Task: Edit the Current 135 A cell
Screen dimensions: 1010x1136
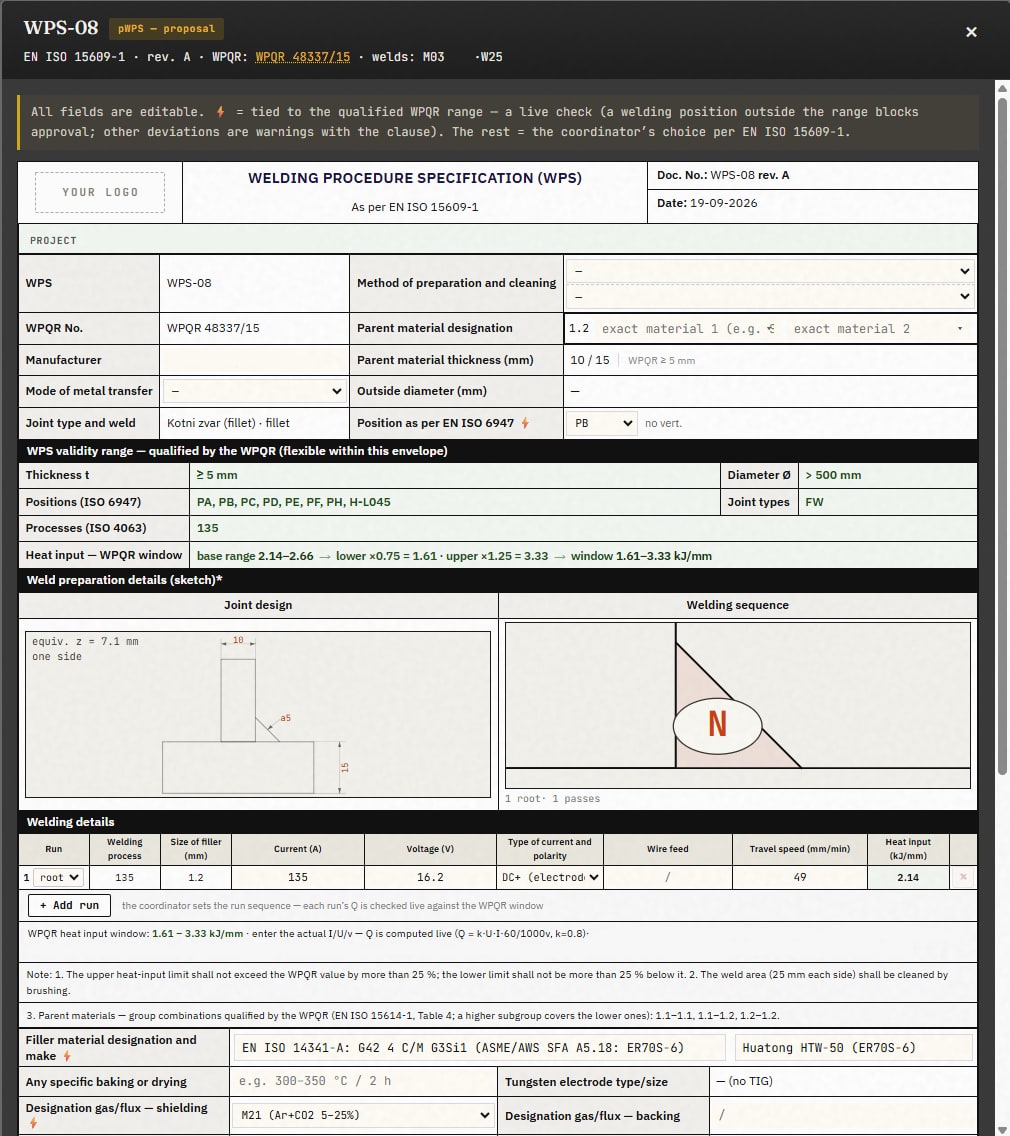Action: point(298,877)
